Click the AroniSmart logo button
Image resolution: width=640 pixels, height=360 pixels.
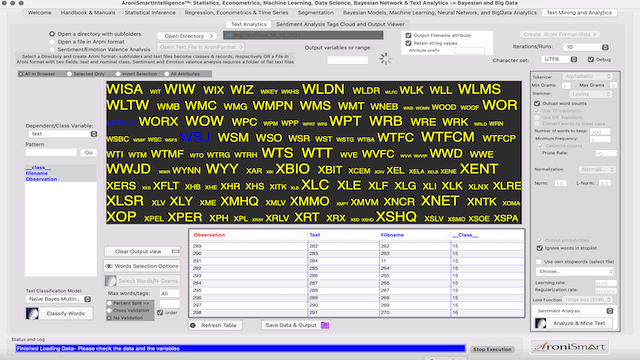[570, 347]
